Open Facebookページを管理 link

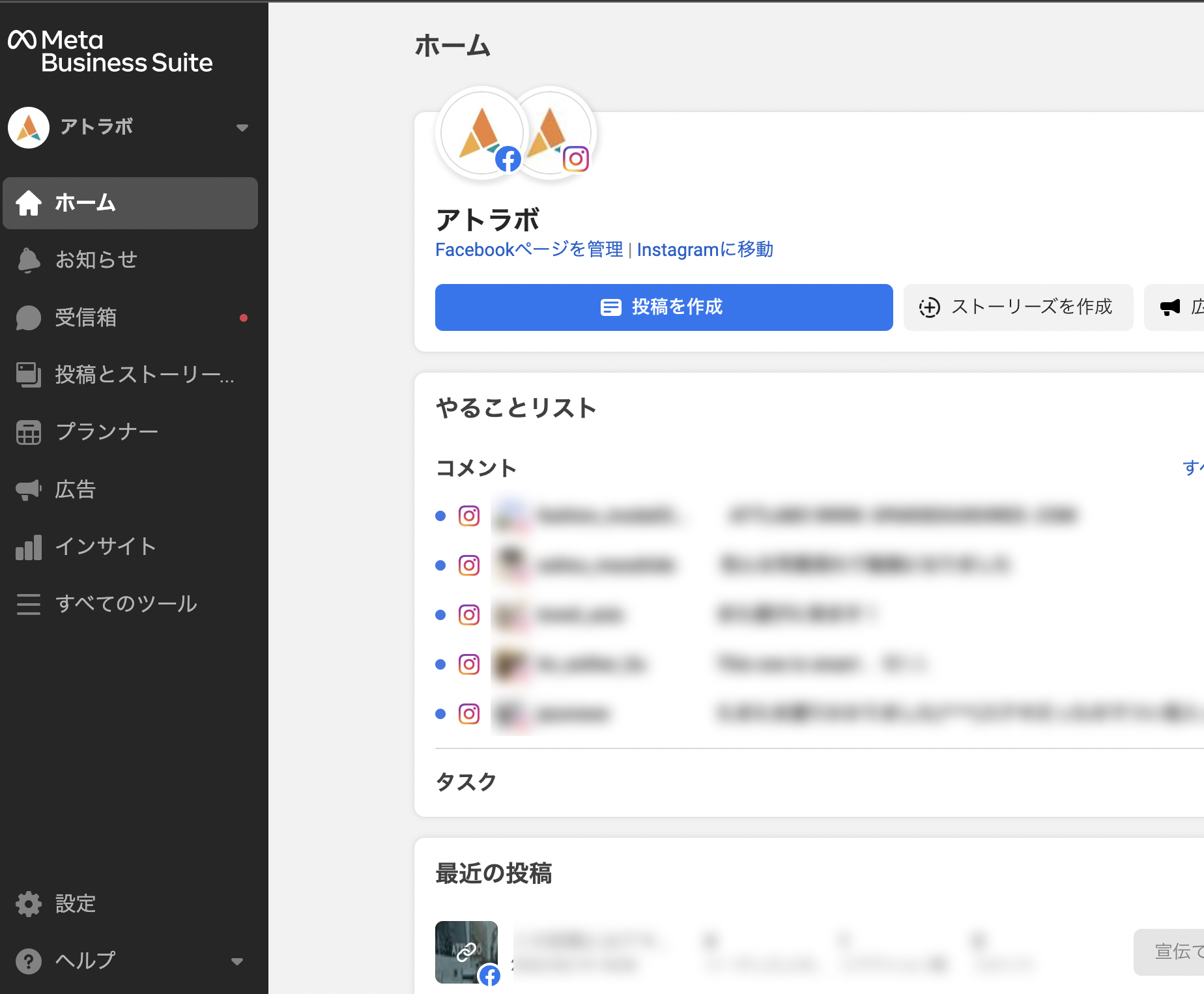click(x=529, y=249)
